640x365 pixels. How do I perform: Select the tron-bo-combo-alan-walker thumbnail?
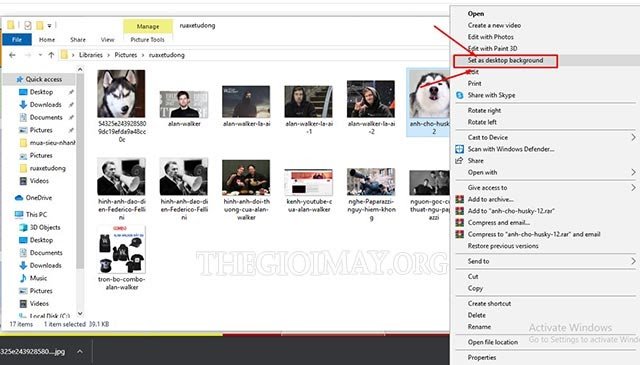(121, 249)
